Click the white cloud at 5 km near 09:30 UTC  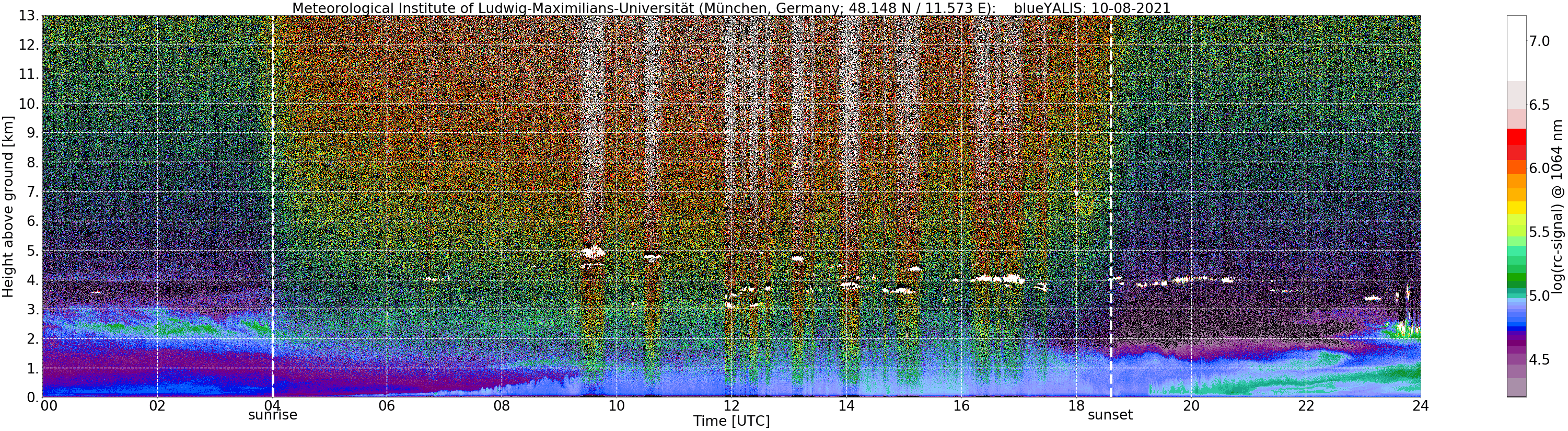593,251
